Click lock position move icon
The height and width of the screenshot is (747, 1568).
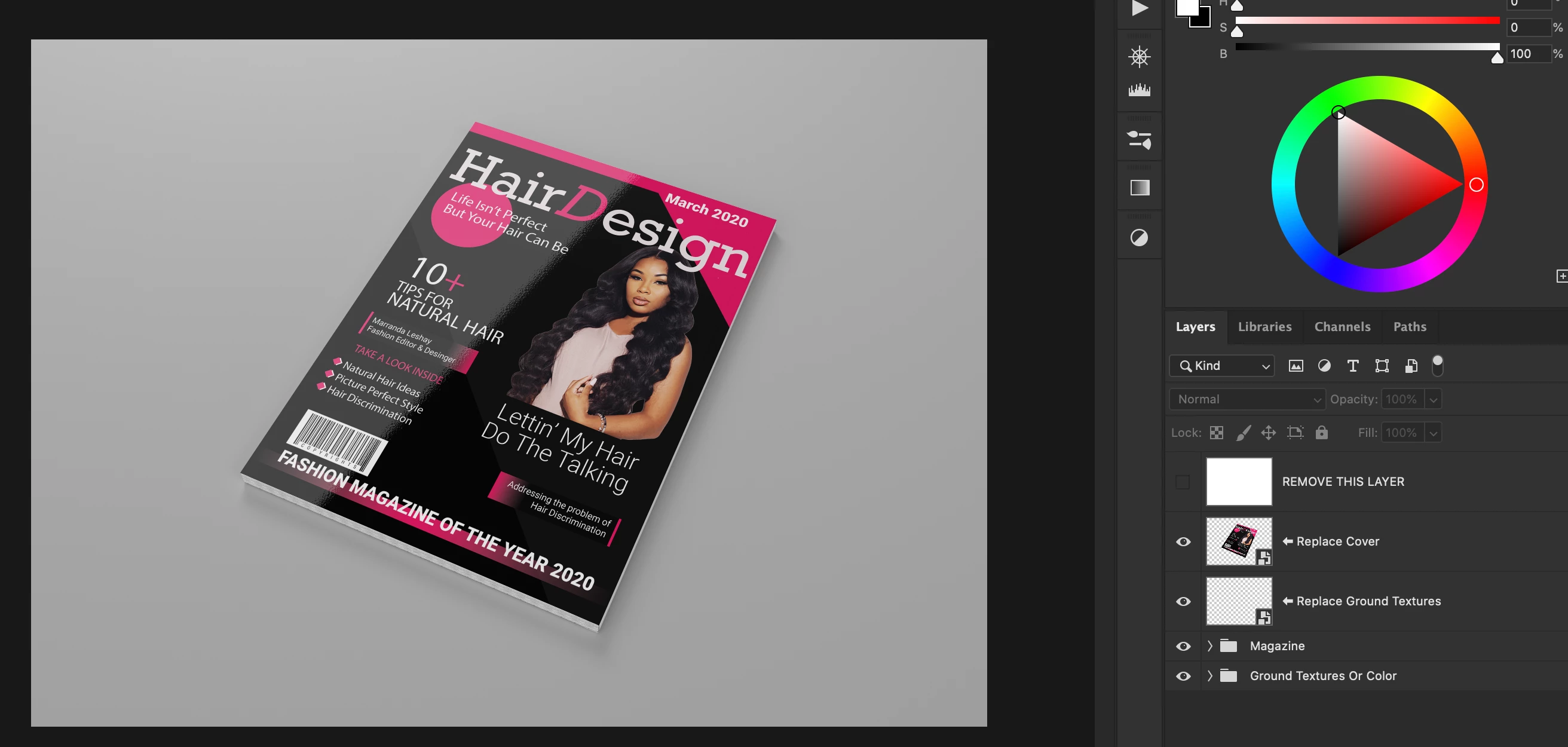click(1268, 433)
